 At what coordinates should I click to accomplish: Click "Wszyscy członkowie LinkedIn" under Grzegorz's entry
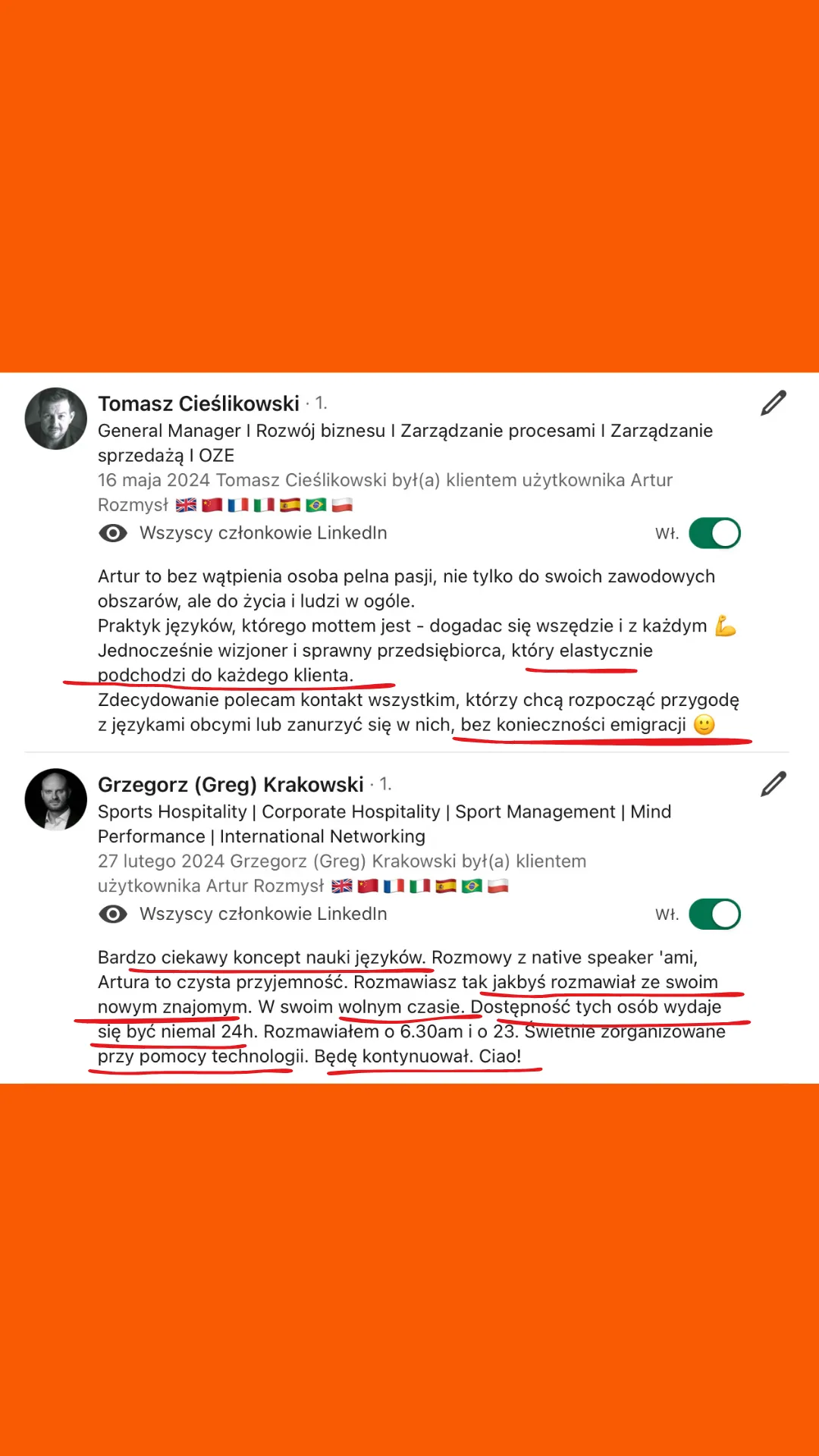coord(263,914)
